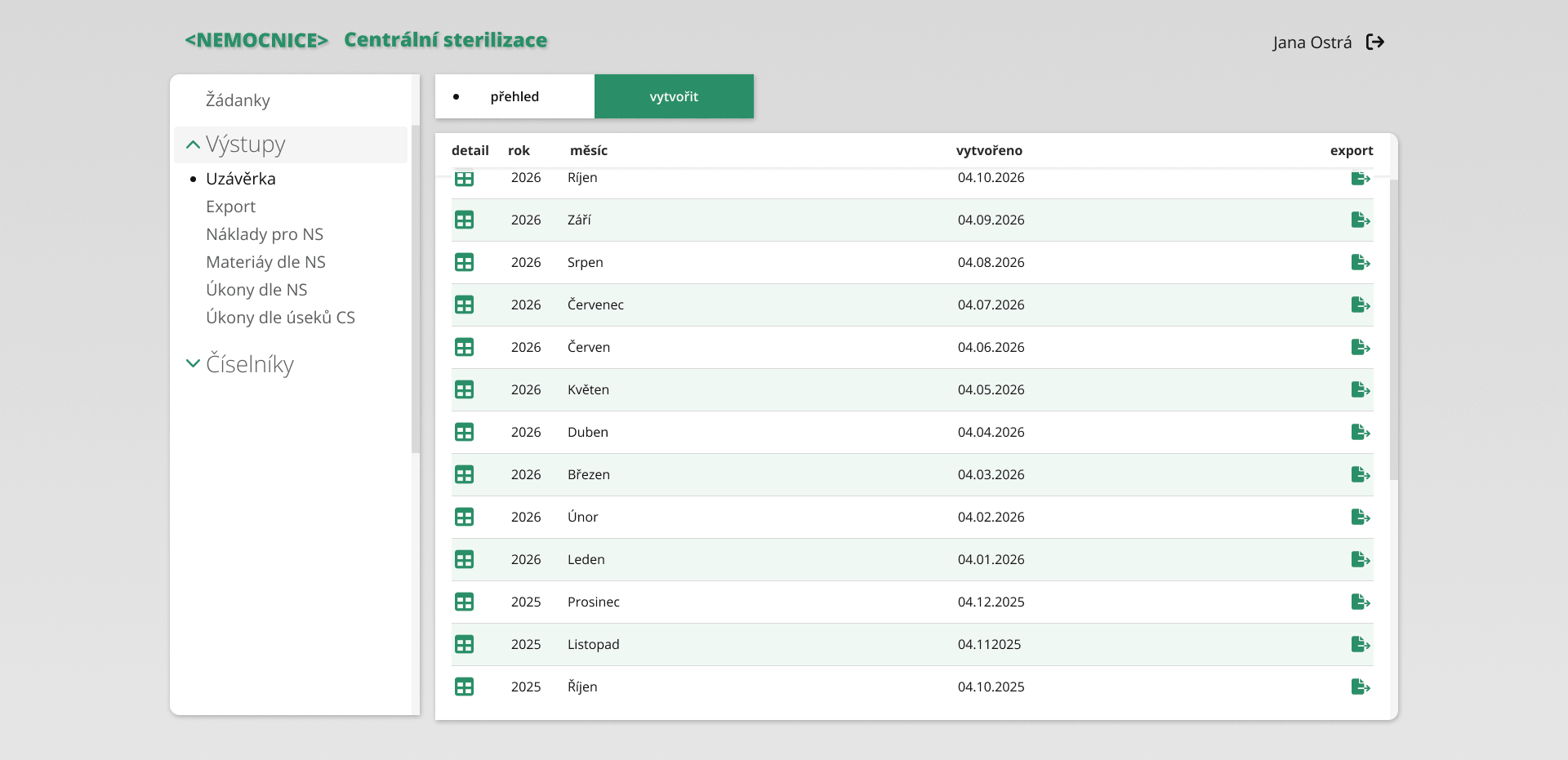Go to Žádanky section
The height and width of the screenshot is (760, 1568).
click(238, 100)
